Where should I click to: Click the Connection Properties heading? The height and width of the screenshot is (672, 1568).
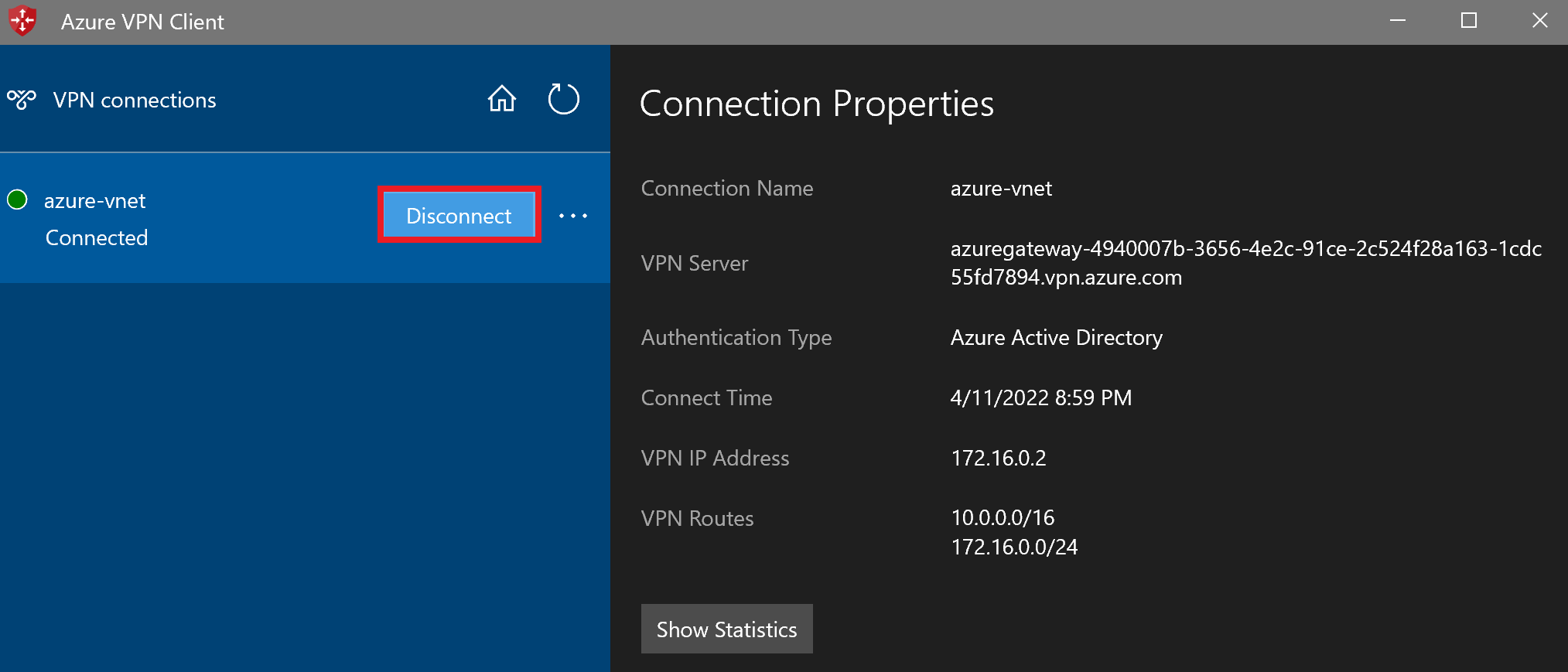817,104
